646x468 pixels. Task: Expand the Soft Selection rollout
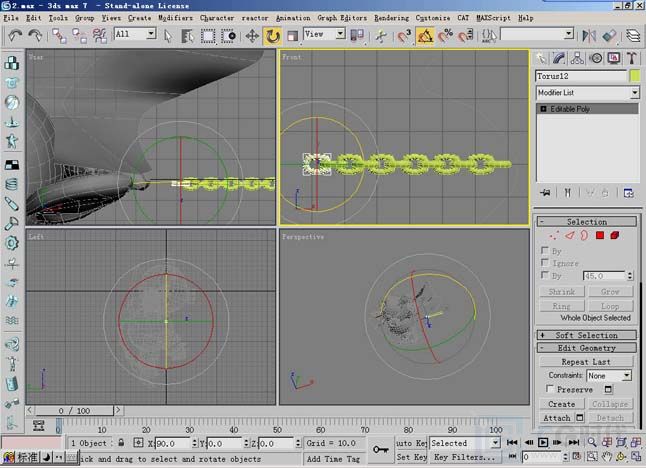[587, 335]
